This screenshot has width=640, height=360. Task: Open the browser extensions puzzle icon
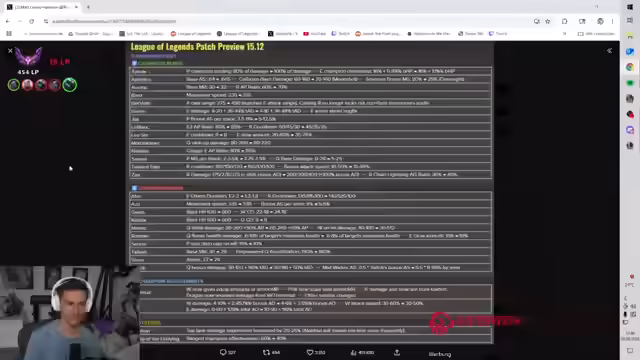click(x=564, y=21)
